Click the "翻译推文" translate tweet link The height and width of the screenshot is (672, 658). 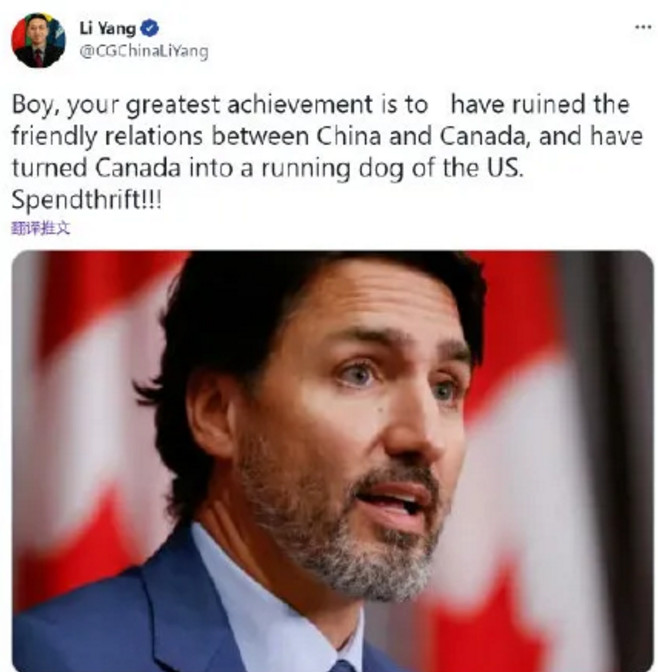[41, 228]
